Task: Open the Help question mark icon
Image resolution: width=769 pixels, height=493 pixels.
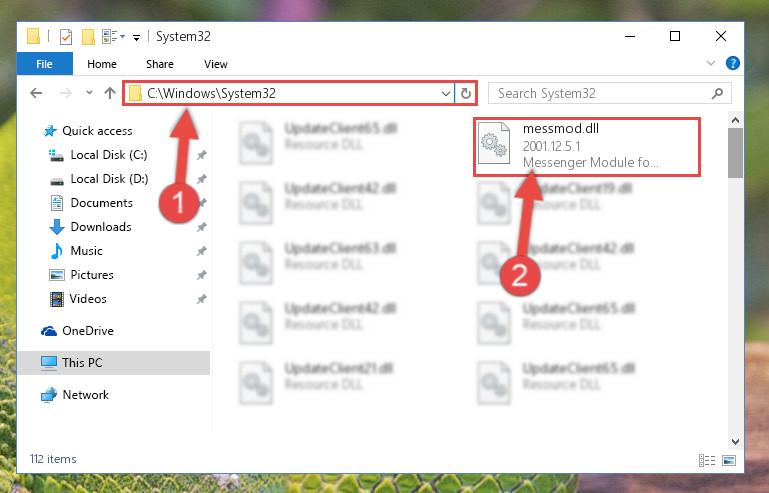Action: (732, 63)
